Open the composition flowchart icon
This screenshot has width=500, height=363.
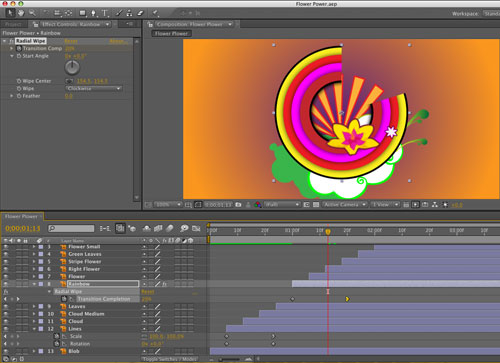click(x=435, y=205)
